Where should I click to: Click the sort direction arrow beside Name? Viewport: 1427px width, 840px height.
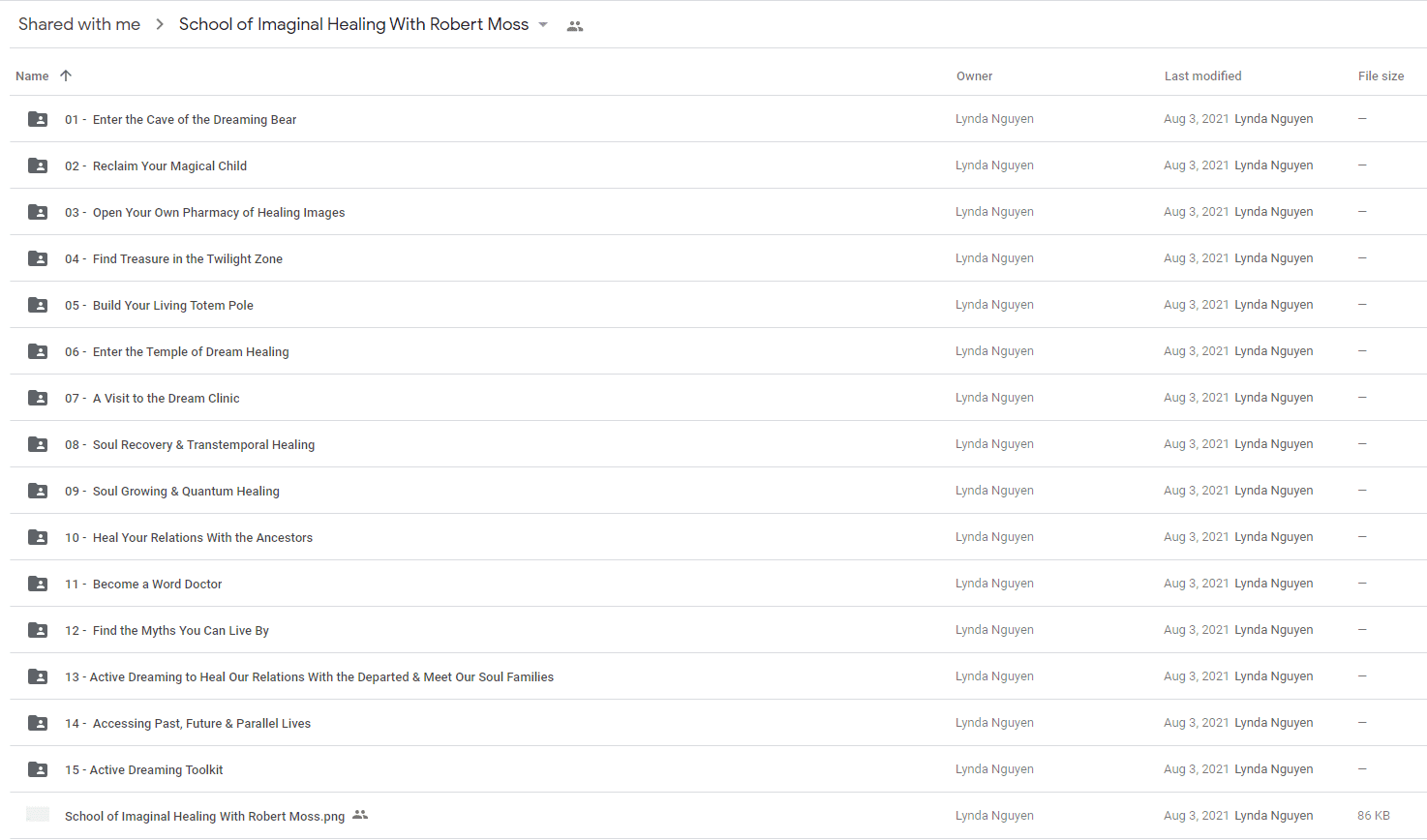pyautogui.click(x=66, y=75)
